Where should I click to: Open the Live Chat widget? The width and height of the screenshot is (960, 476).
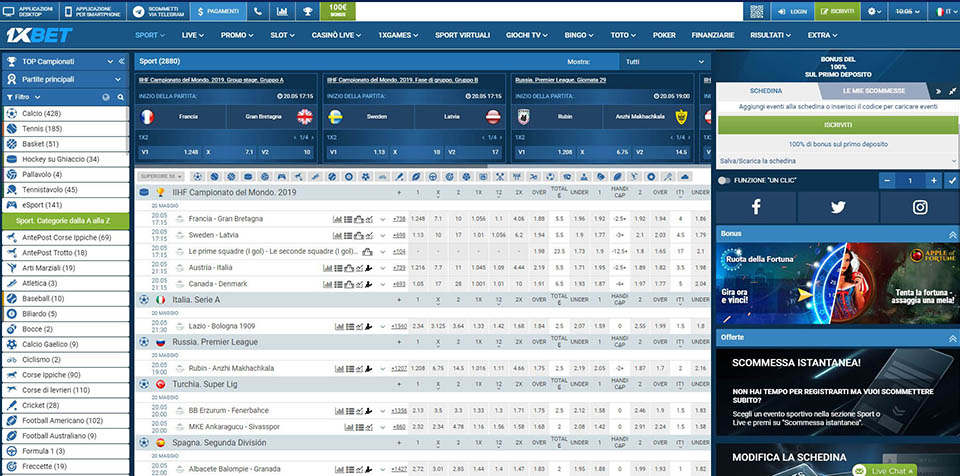[x=884, y=470]
